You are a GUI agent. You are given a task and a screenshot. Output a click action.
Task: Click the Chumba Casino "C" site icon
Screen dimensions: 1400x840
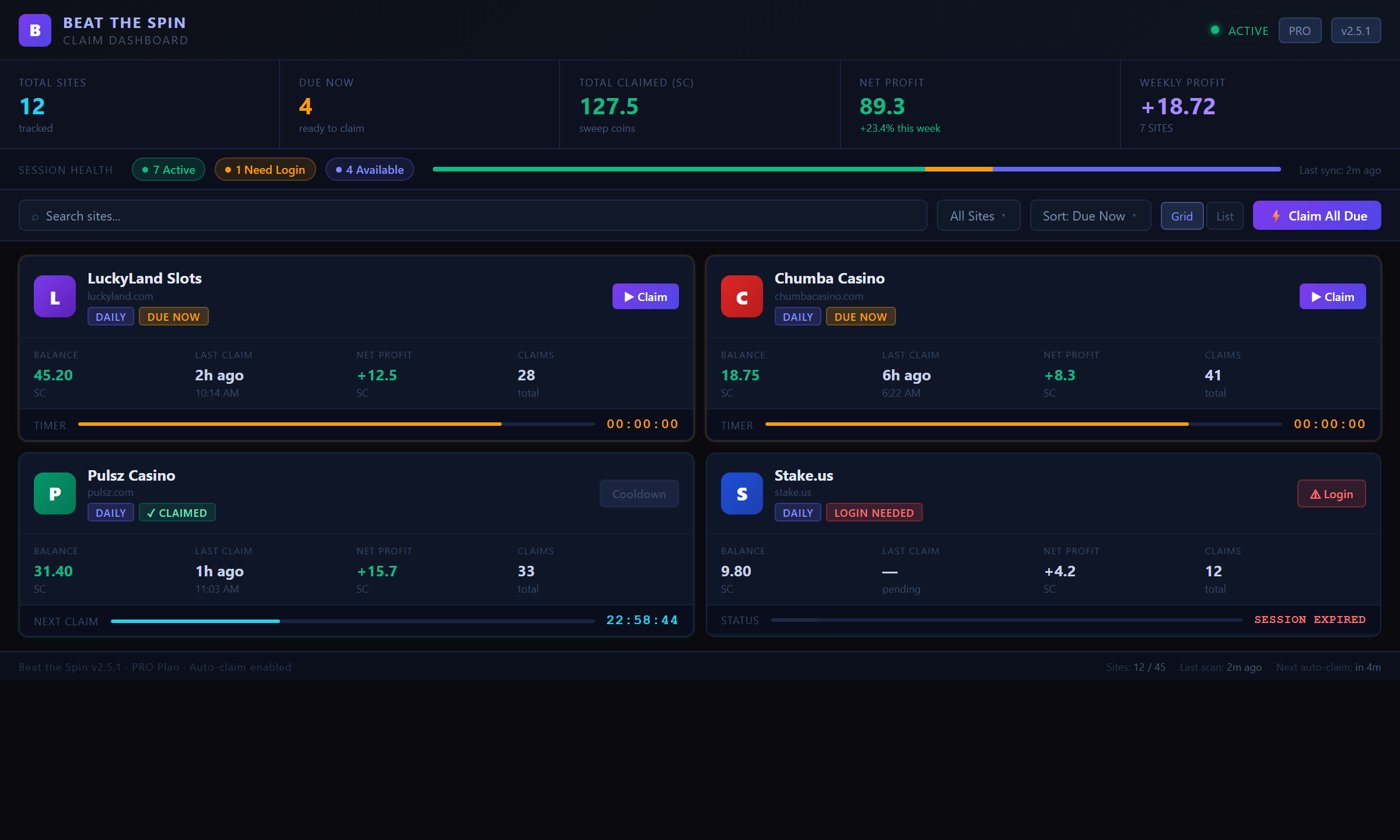coord(741,296)
